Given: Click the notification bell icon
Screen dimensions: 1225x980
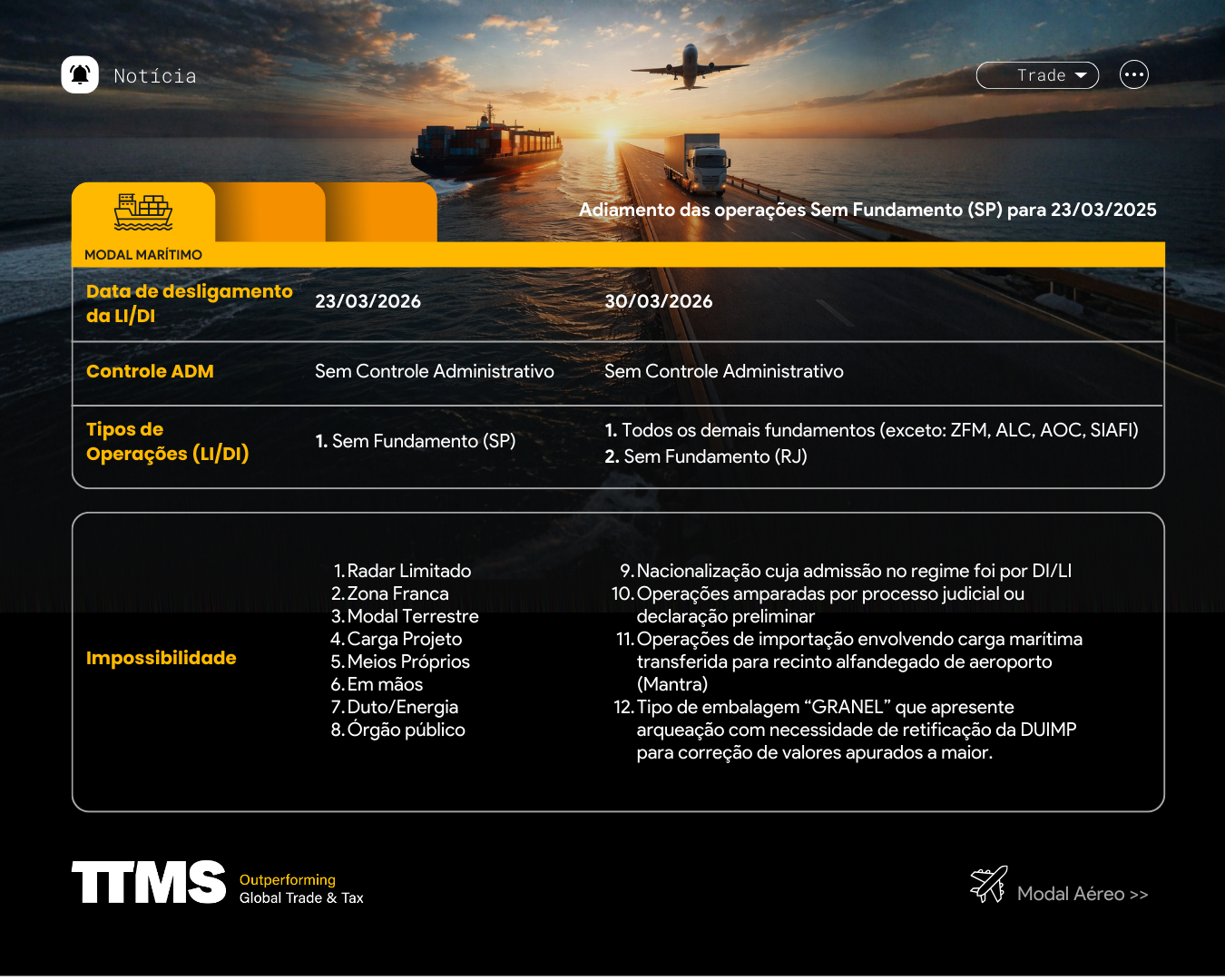Looking at the screenshot, I should point(80,74).
